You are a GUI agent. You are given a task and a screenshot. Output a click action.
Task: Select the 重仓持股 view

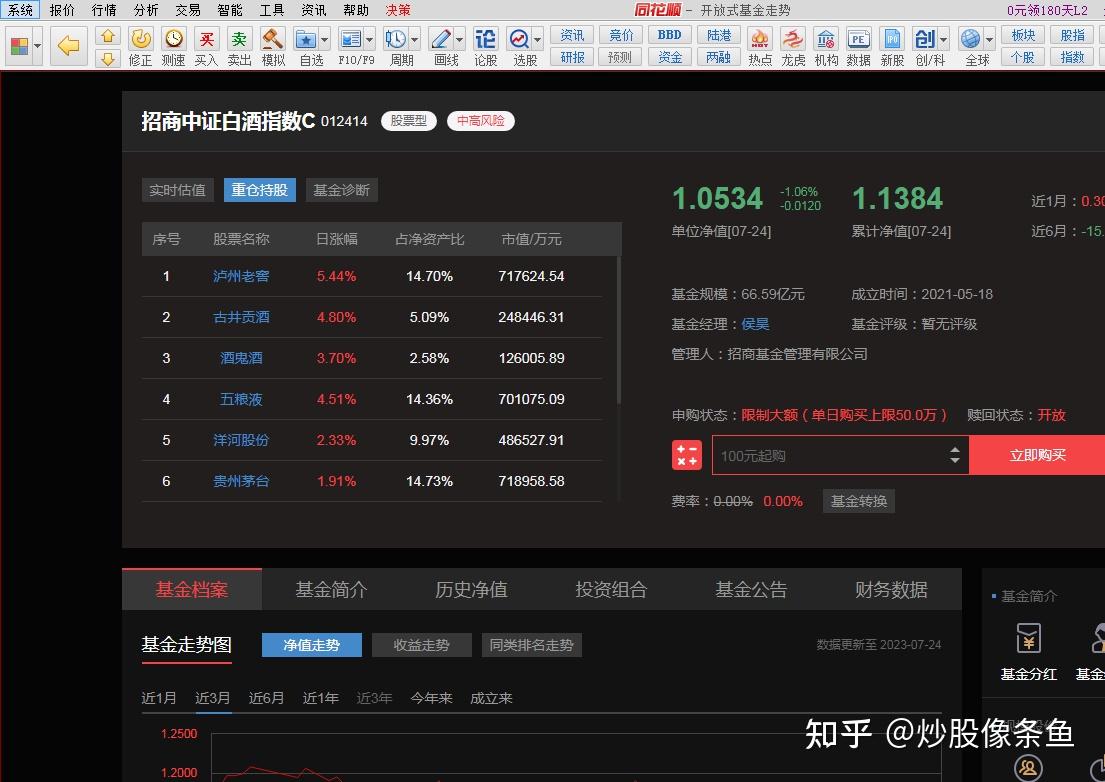(x=259, y=190)
